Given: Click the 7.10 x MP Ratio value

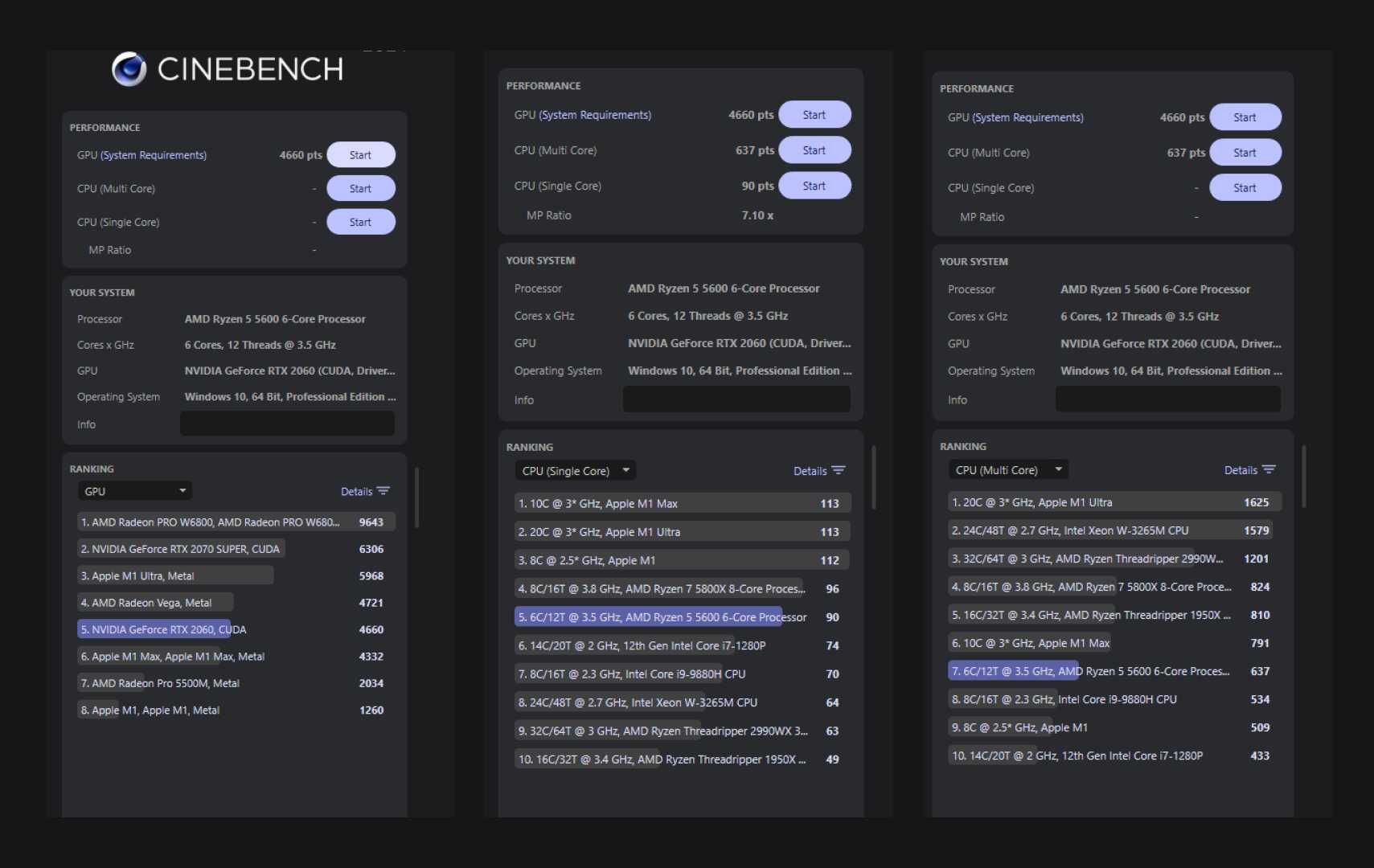Looking at the screenshot, I should (757, 215).
